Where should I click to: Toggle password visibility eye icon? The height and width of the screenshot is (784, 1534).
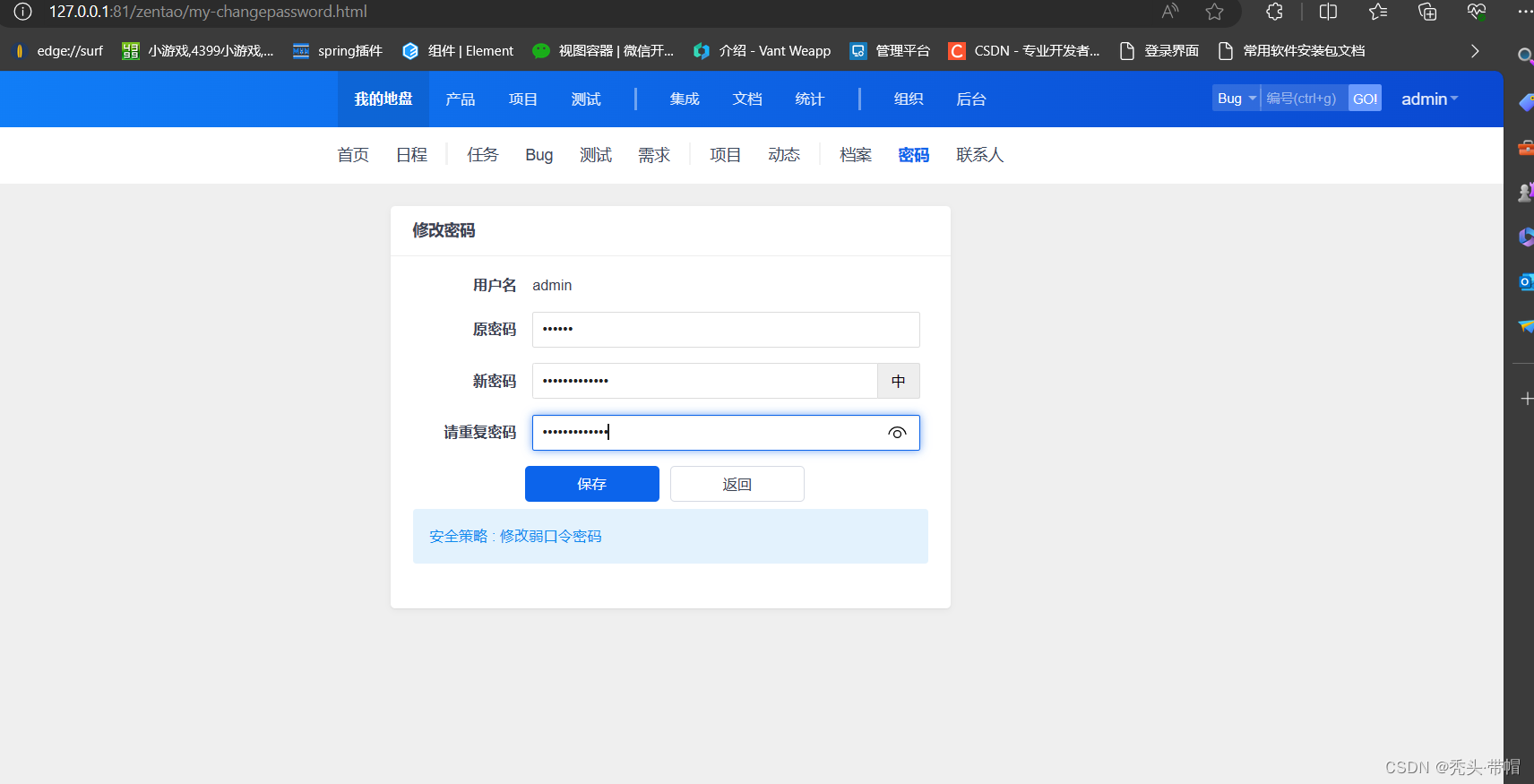(x=897, y=433)
